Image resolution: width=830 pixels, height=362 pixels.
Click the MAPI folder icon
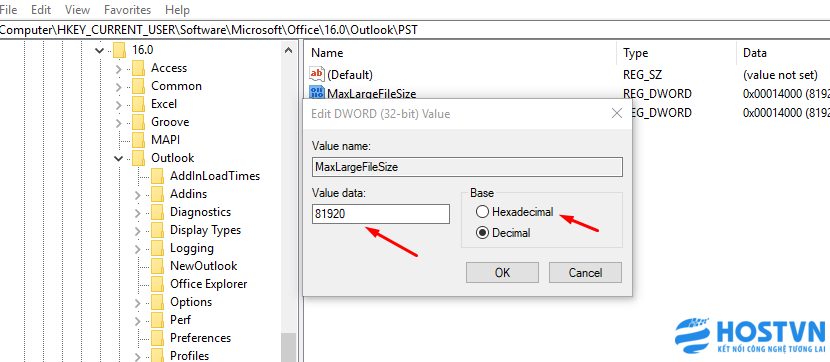click(139, 140)
